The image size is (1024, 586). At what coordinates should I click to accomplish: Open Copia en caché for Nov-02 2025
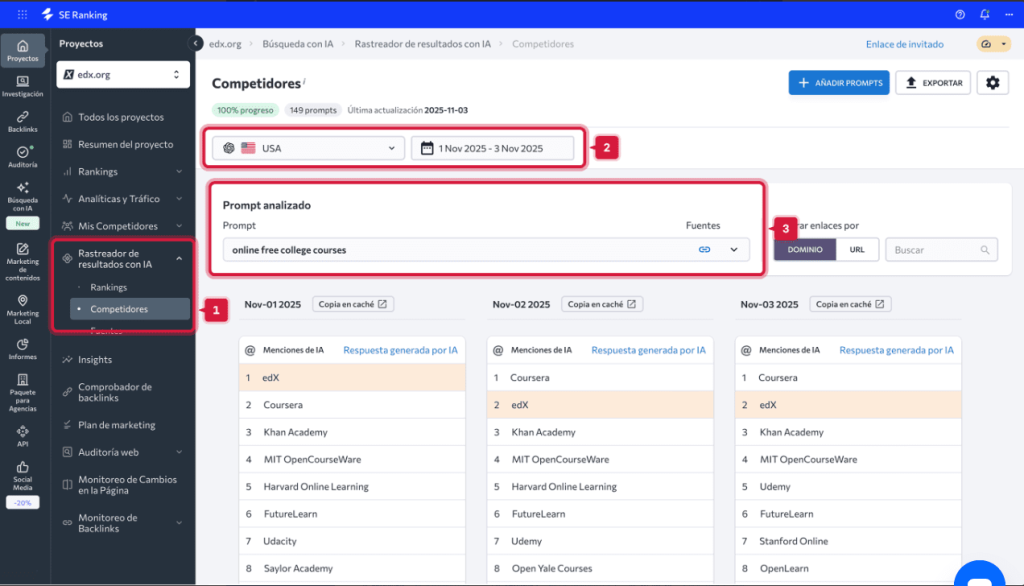pyautogui.click(x=601, y=304)
